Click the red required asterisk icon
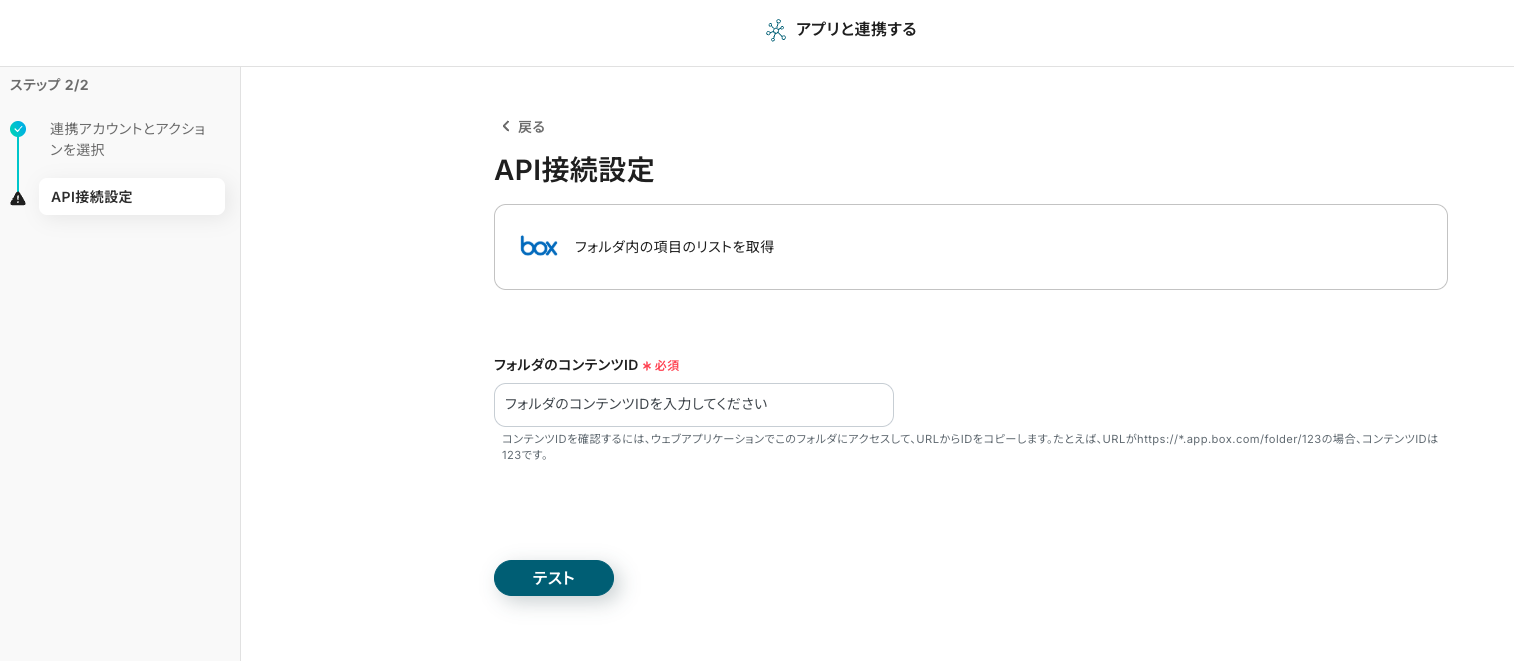The width and height of the screenshot is (1514, 661). 647,366
